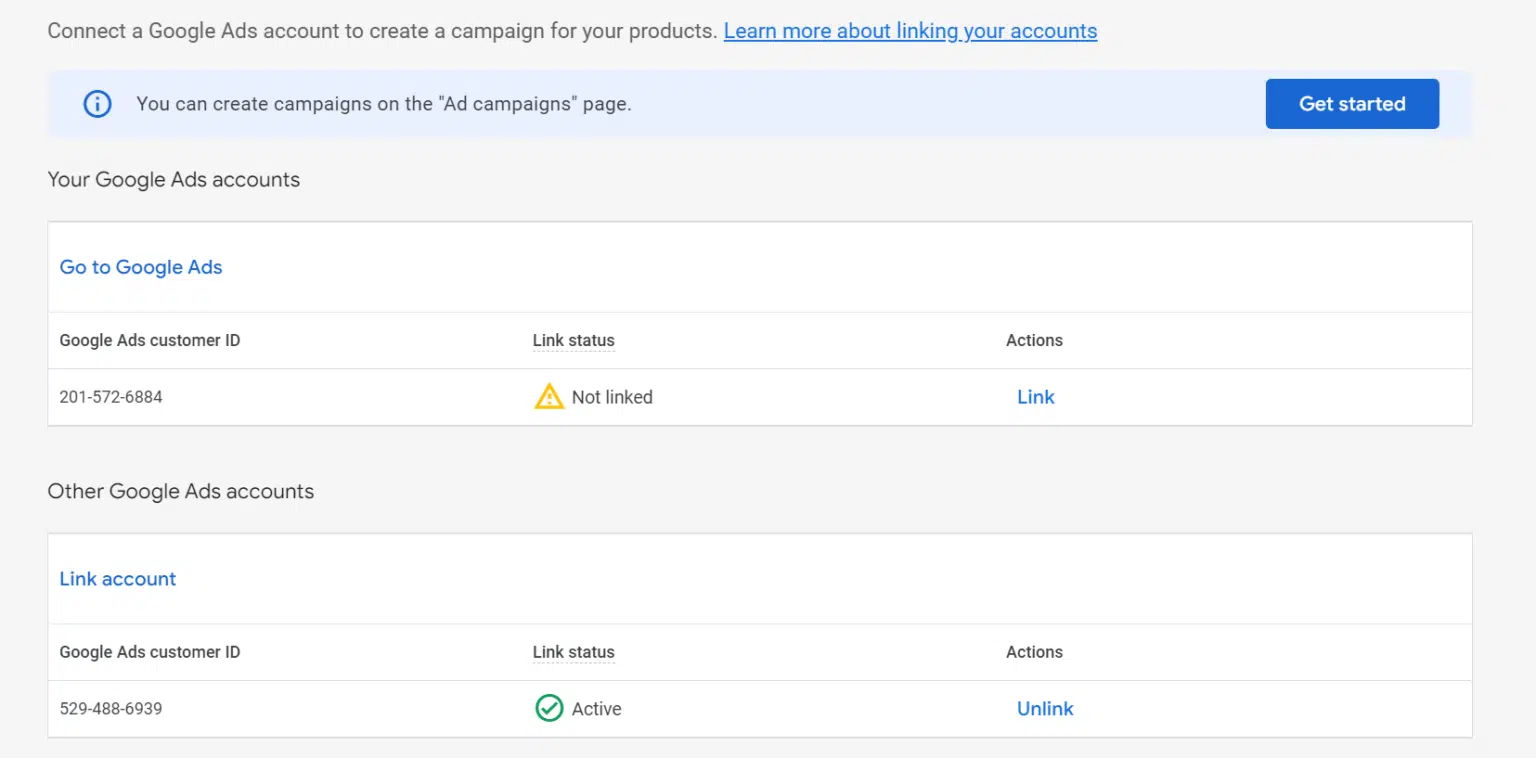Viewport: 1536px width, 758px height.
Task: Select customer ID 201-572-6884
Action: [111, 397]
